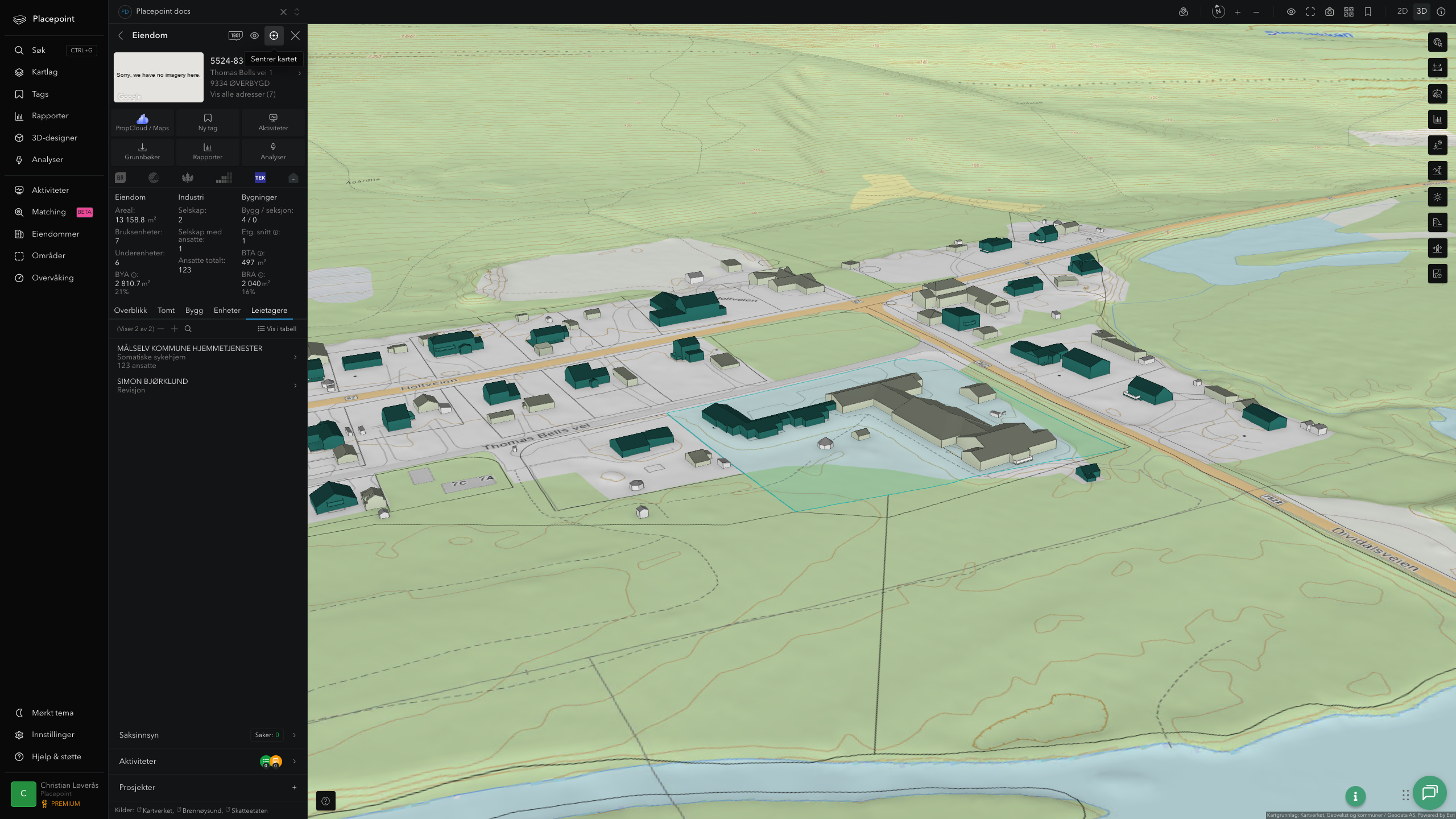Viewport: 1456px width, 819px height.
Task: Open 3D-designer in the sidebar
Action: [x=55, y=138]
